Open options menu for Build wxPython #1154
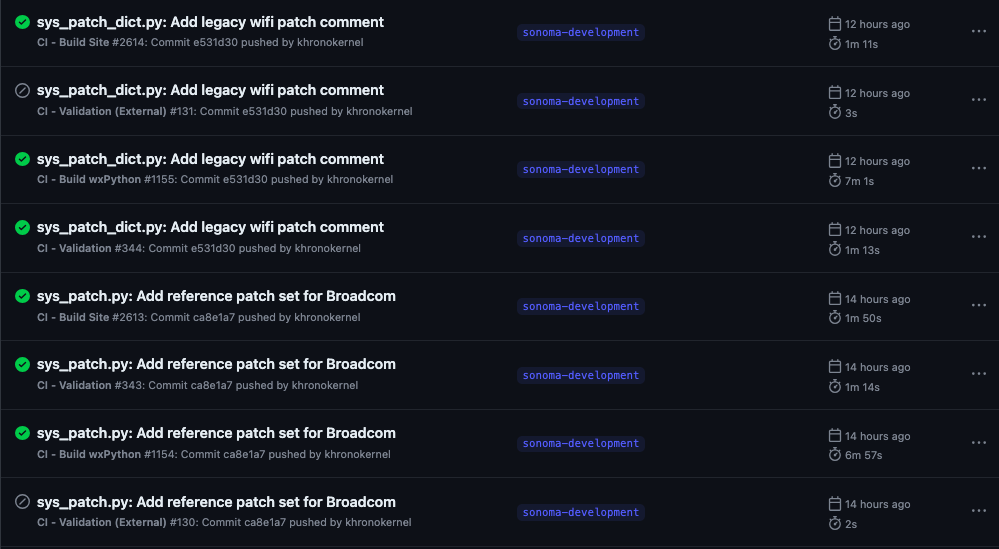 click(978, 442)
